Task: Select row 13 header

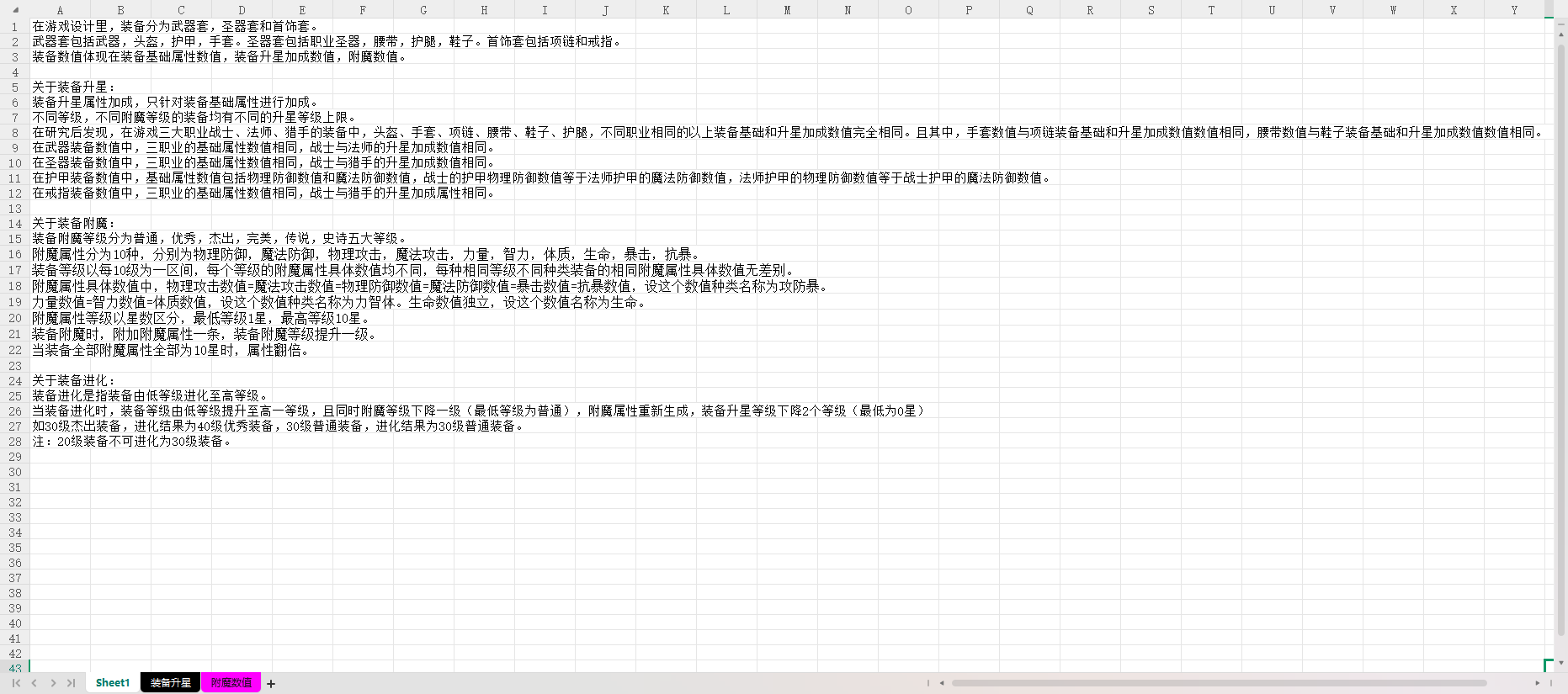Action: click(x=15, y=209)
